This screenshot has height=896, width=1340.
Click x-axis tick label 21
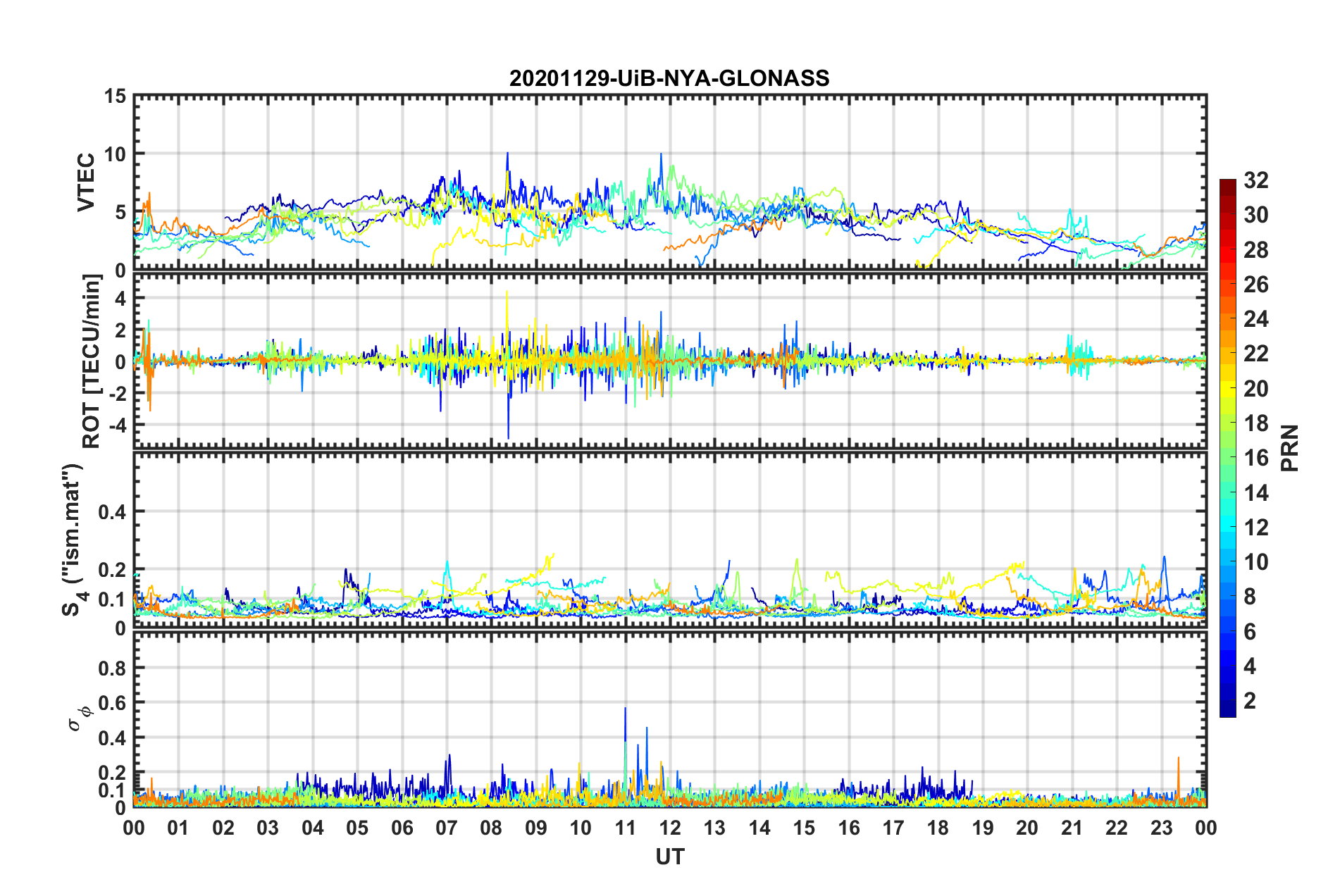coord(1072,828)
